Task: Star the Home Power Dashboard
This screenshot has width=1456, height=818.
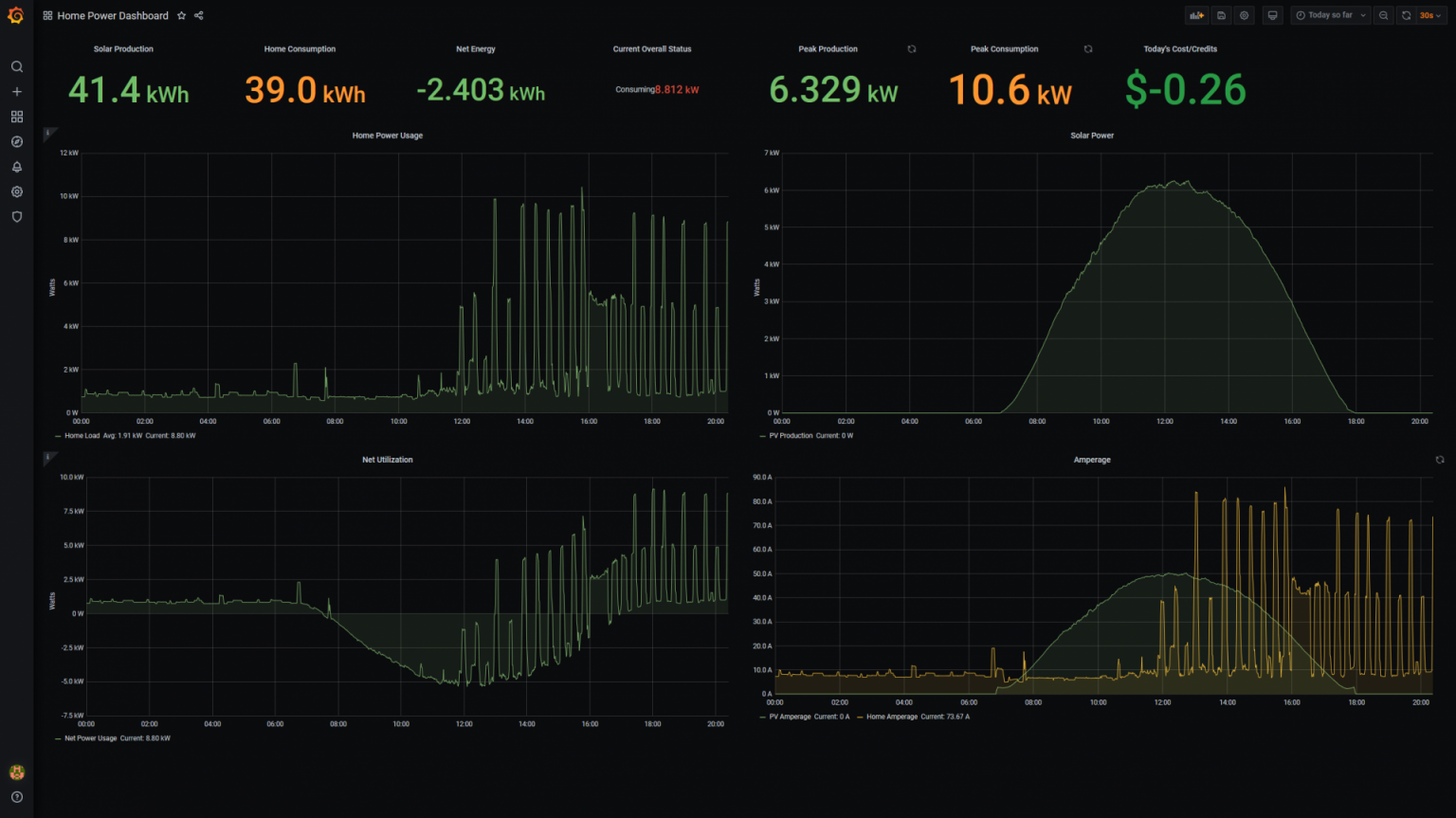Action: pos(180,15)
